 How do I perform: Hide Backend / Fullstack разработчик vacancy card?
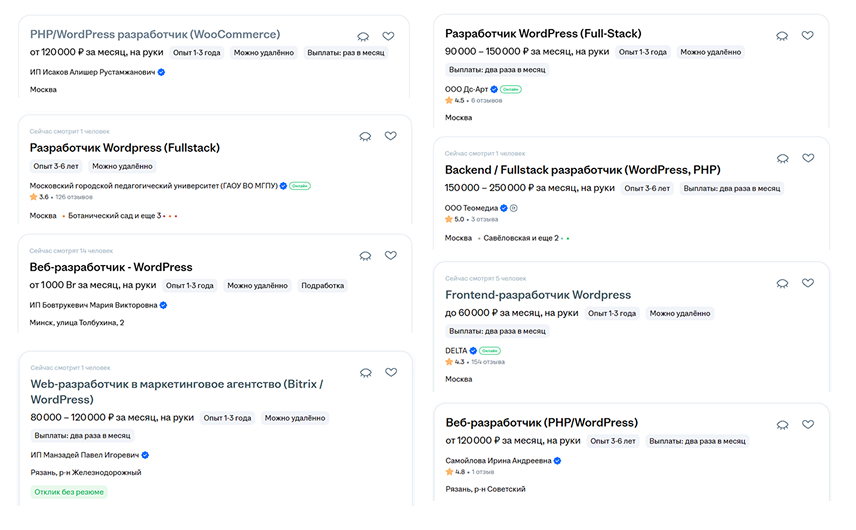(782, 158)
